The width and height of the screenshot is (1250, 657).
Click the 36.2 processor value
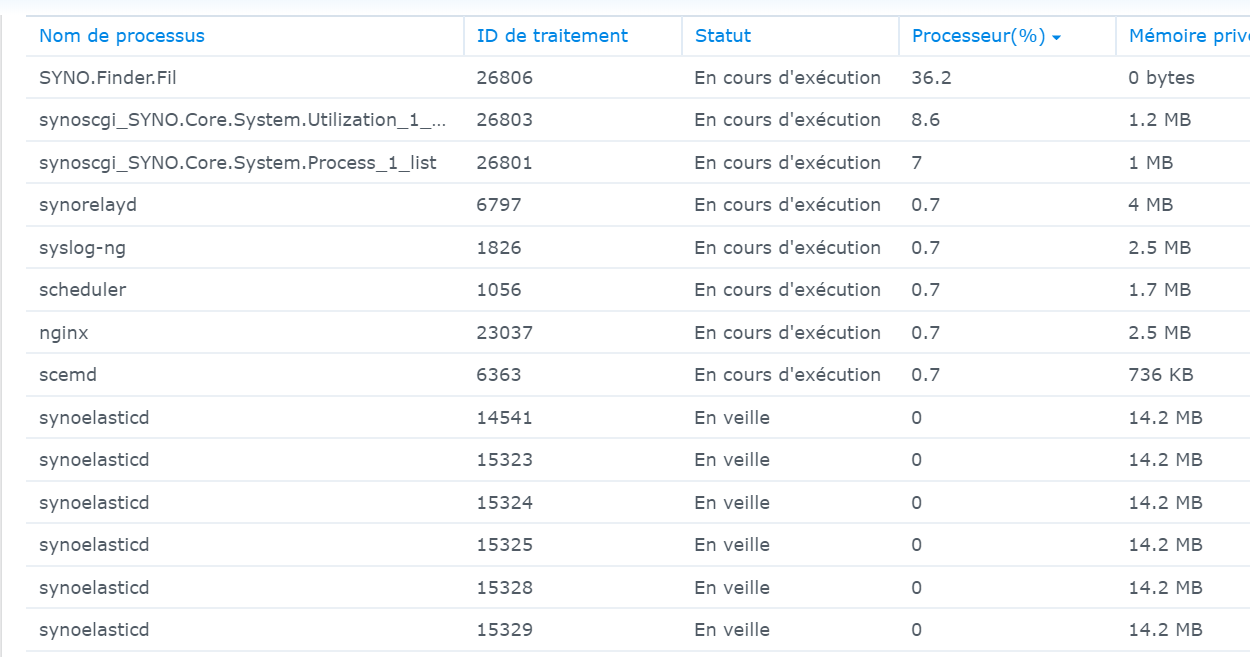pos(931,78)
